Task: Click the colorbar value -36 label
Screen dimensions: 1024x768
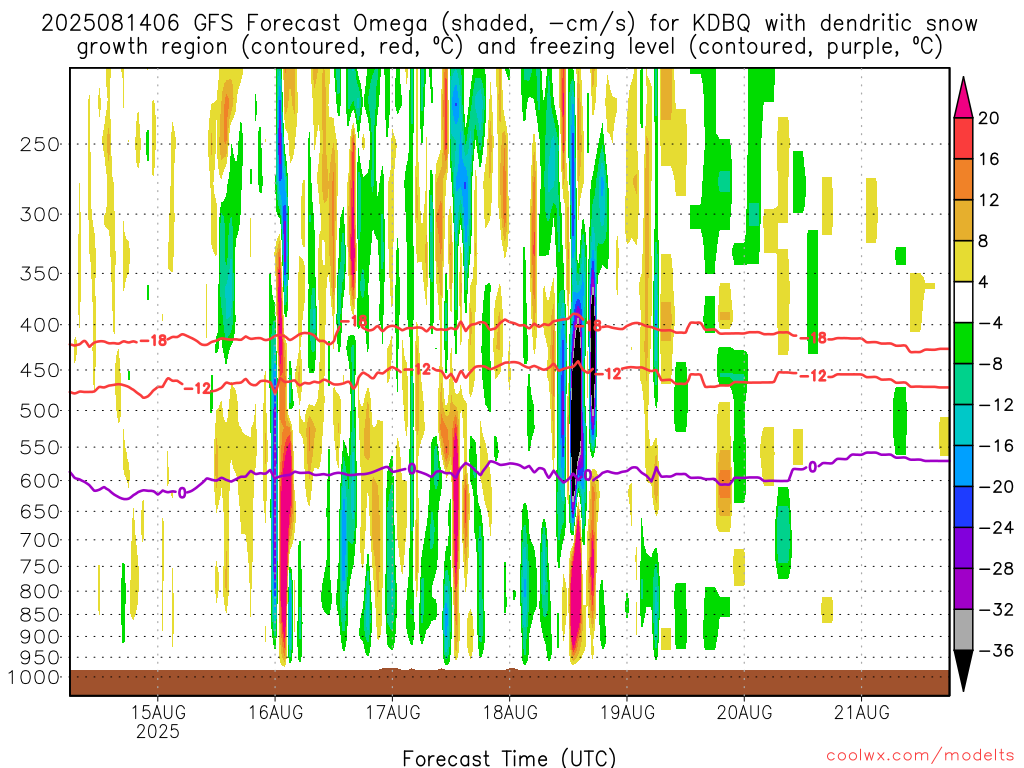Action: click(x=996, y=650)
